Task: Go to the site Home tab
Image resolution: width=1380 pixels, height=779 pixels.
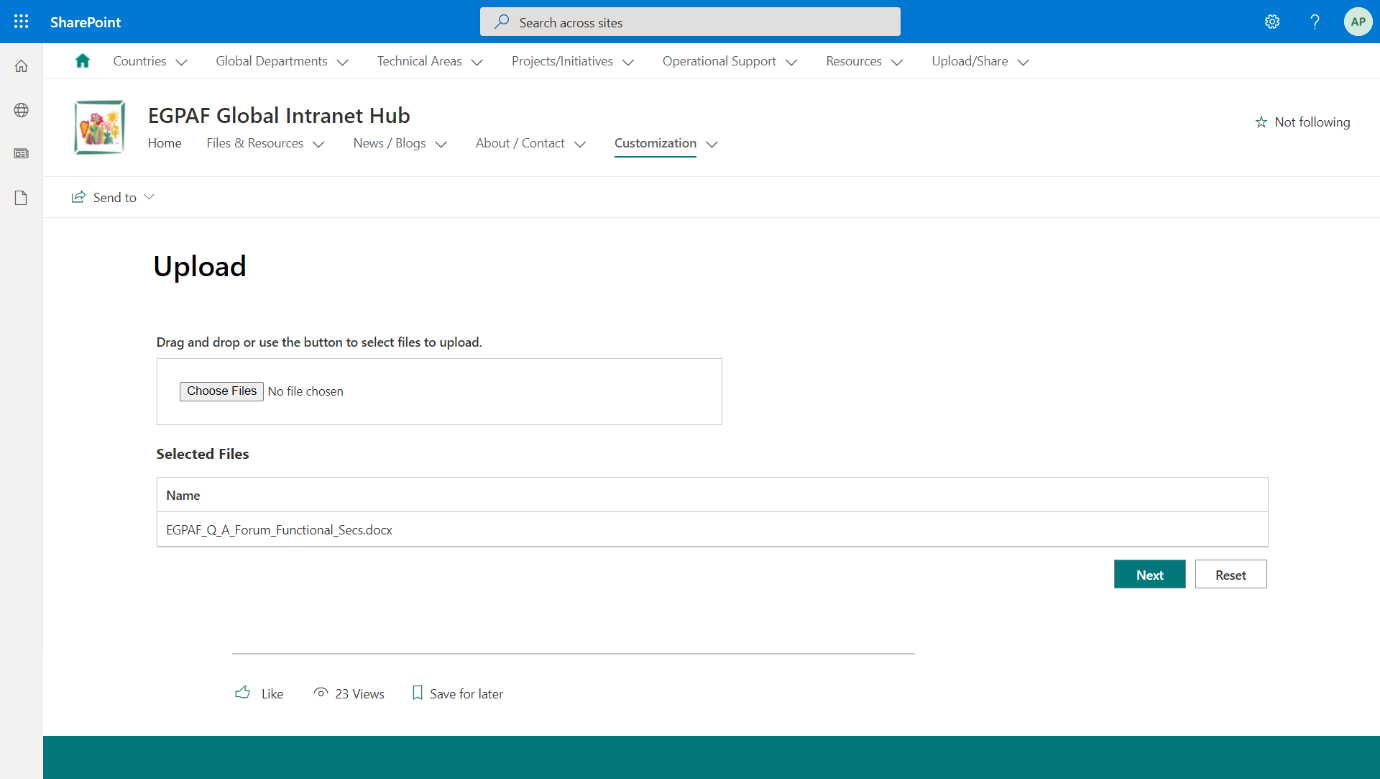Action: tap(165, 143)
